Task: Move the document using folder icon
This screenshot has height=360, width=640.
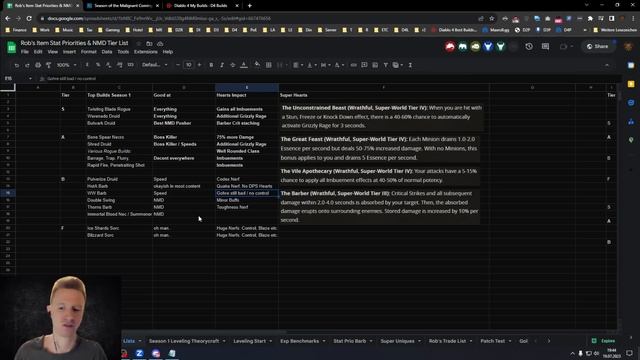Action: click(x=149, y=43)
